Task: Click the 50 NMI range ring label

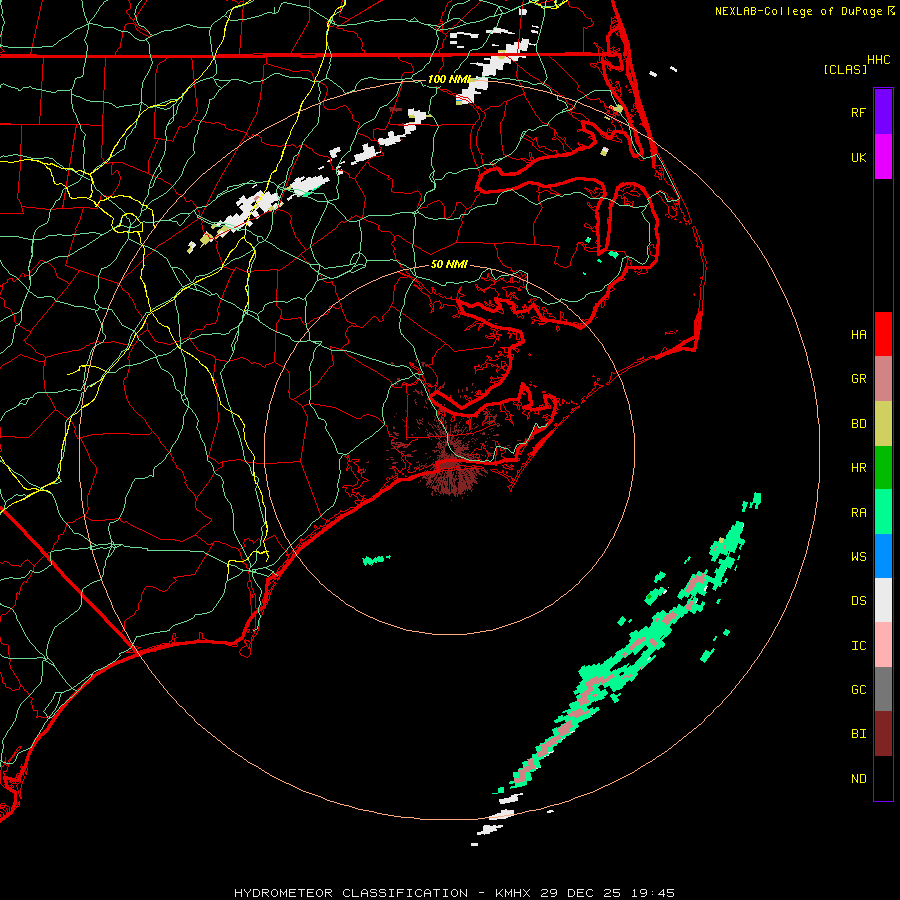Action: pyautogui.click(x=449, y=264)
